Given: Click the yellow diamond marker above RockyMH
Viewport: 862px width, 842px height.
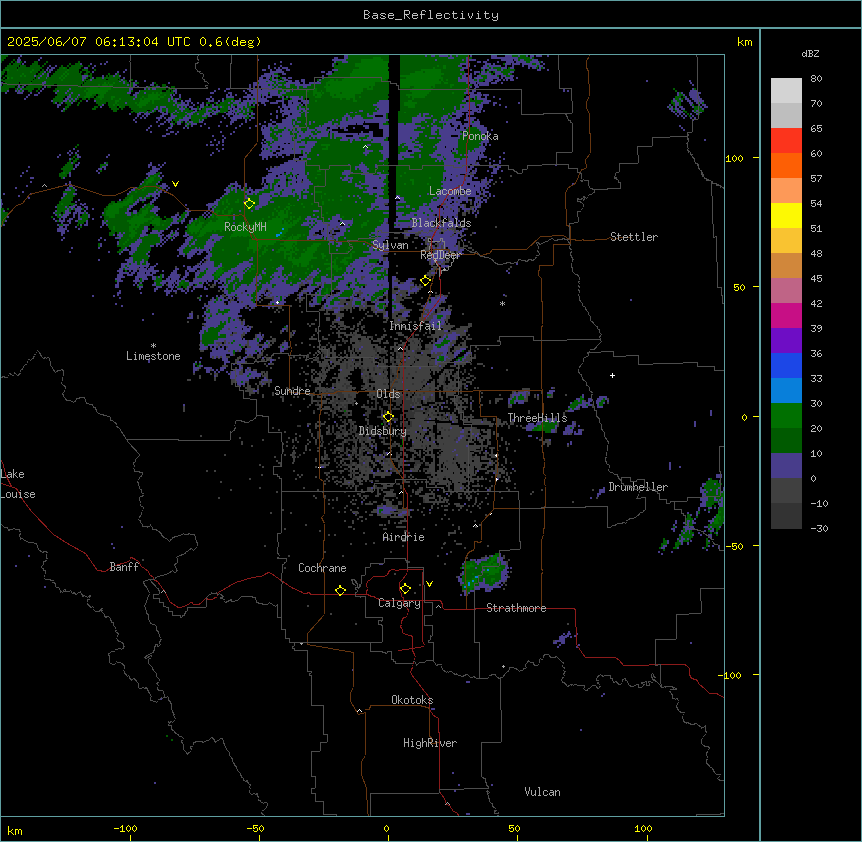Looking at the screenshot, I should pyautogui.click(x=250, y=204).
